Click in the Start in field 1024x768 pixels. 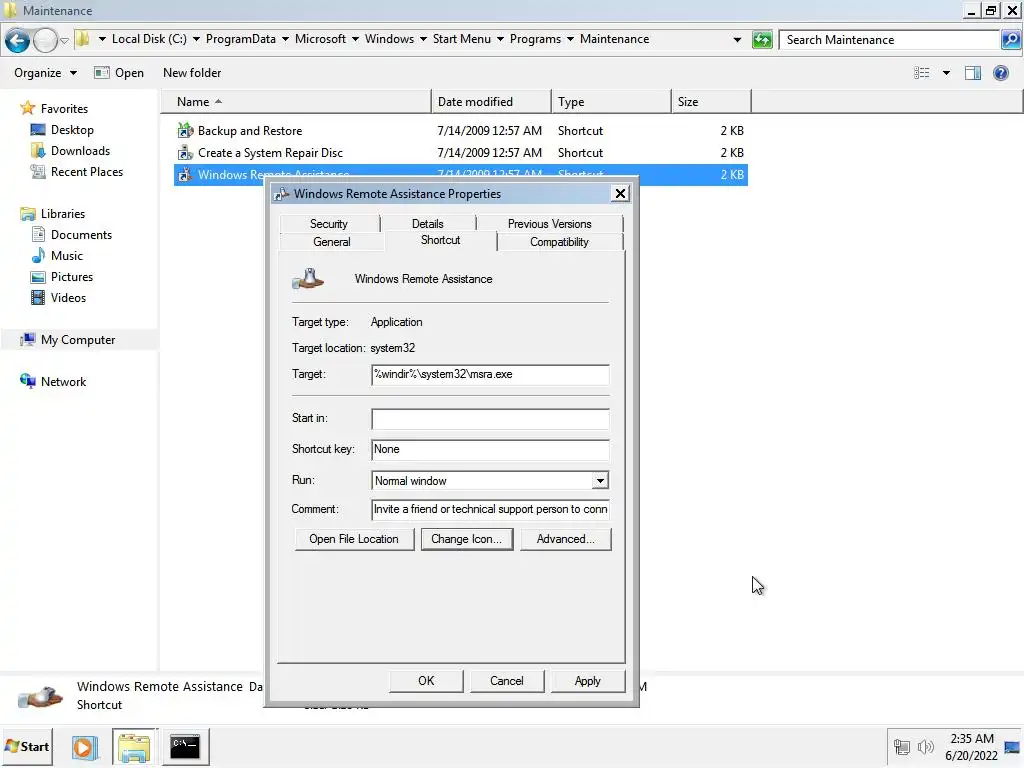coord(490,419)
